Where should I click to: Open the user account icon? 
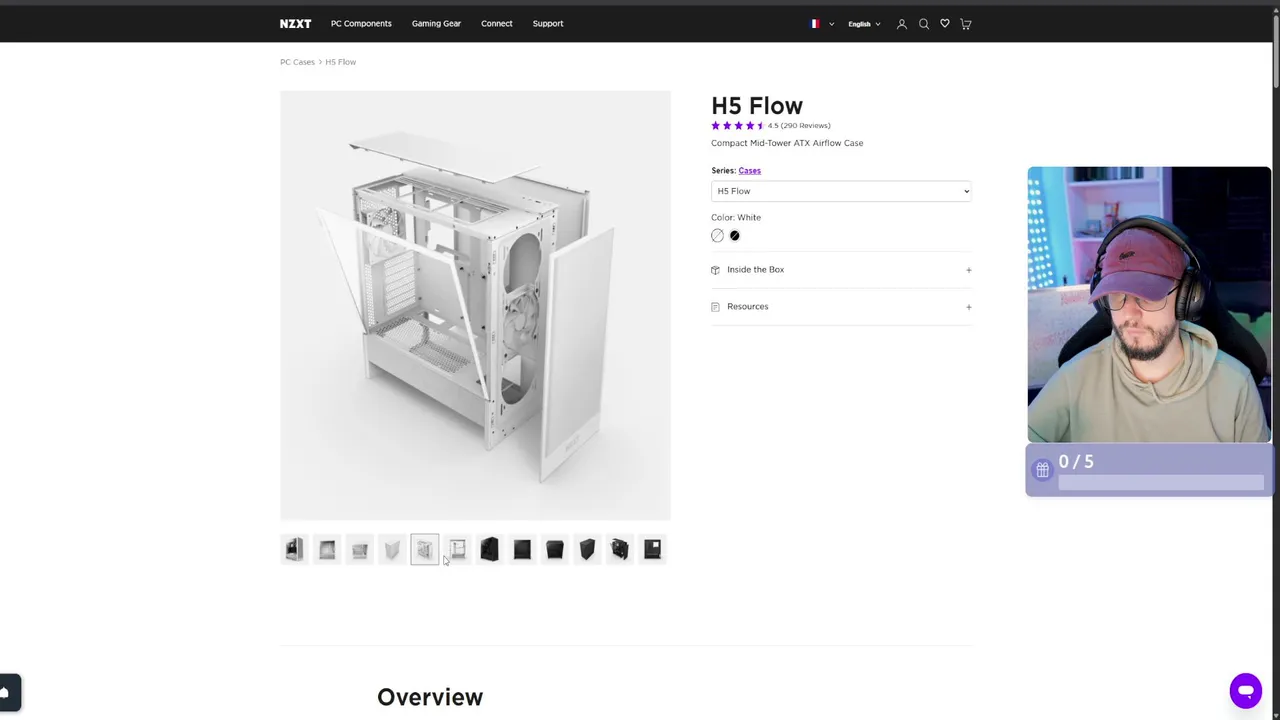point(901,24)
